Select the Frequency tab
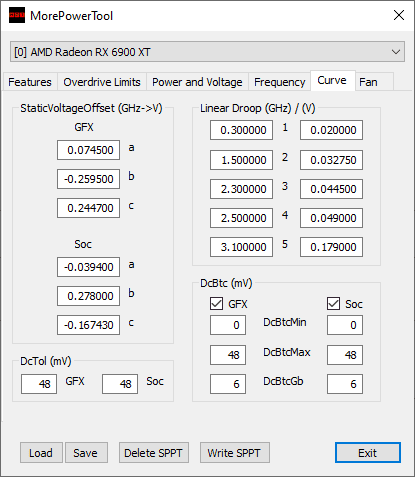Viewport: 415px width, 477px height. tap(280, 82)
